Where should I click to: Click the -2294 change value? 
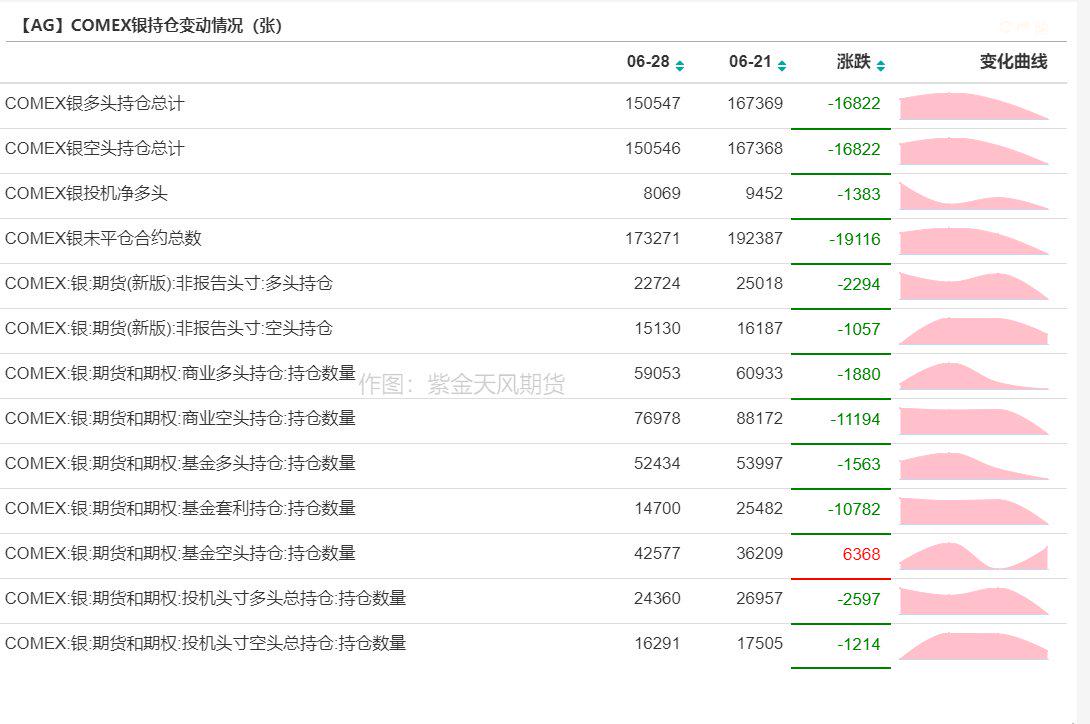859,284
